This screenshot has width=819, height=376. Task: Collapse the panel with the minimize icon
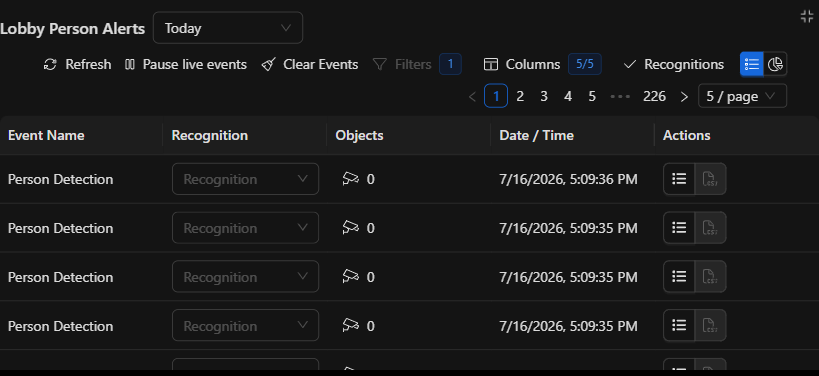[807, 17]
